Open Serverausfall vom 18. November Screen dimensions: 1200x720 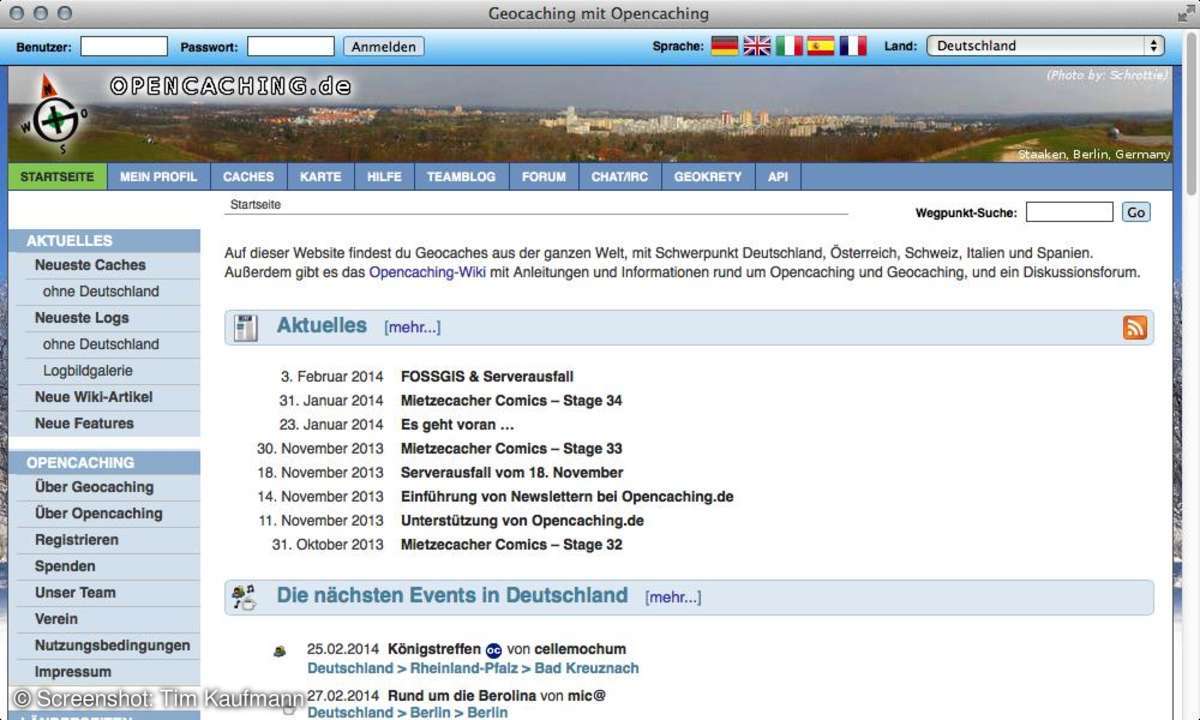[x=512, y=473]
